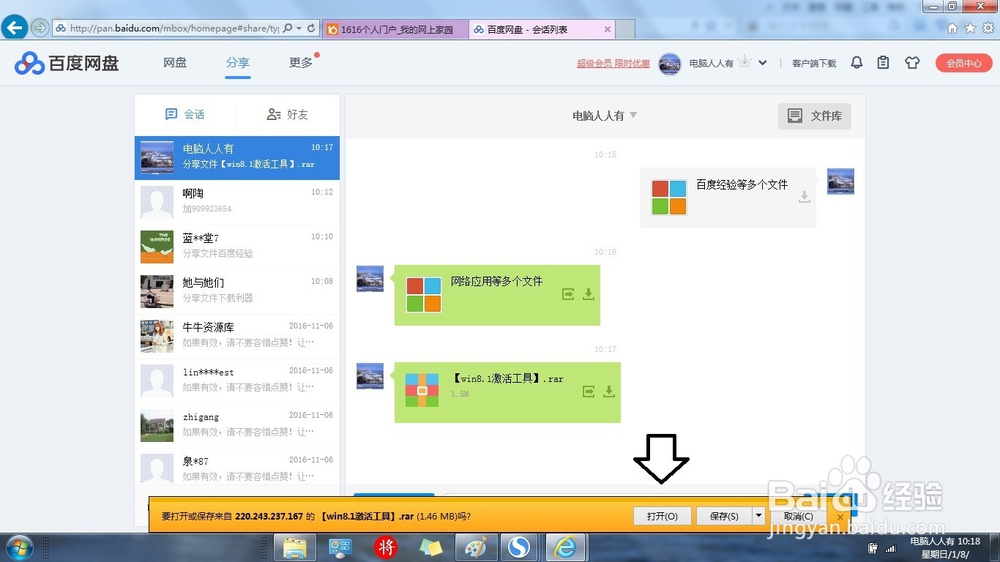This screenshot has height=562, width=1000.
Task: Open conversation with lin****est
Action: [237, 380]
